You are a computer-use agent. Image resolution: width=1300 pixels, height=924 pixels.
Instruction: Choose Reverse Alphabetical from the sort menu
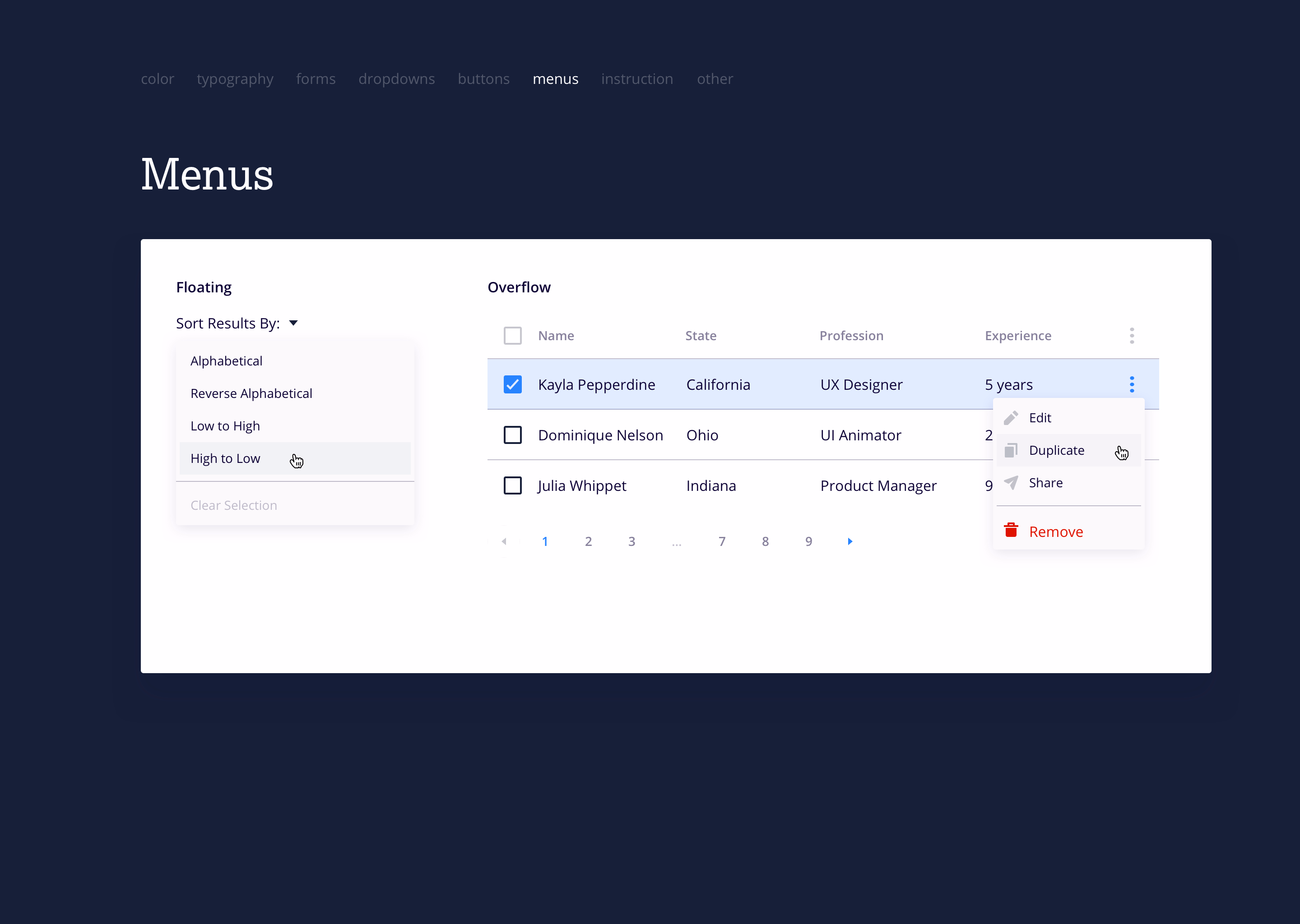point(251,393)
